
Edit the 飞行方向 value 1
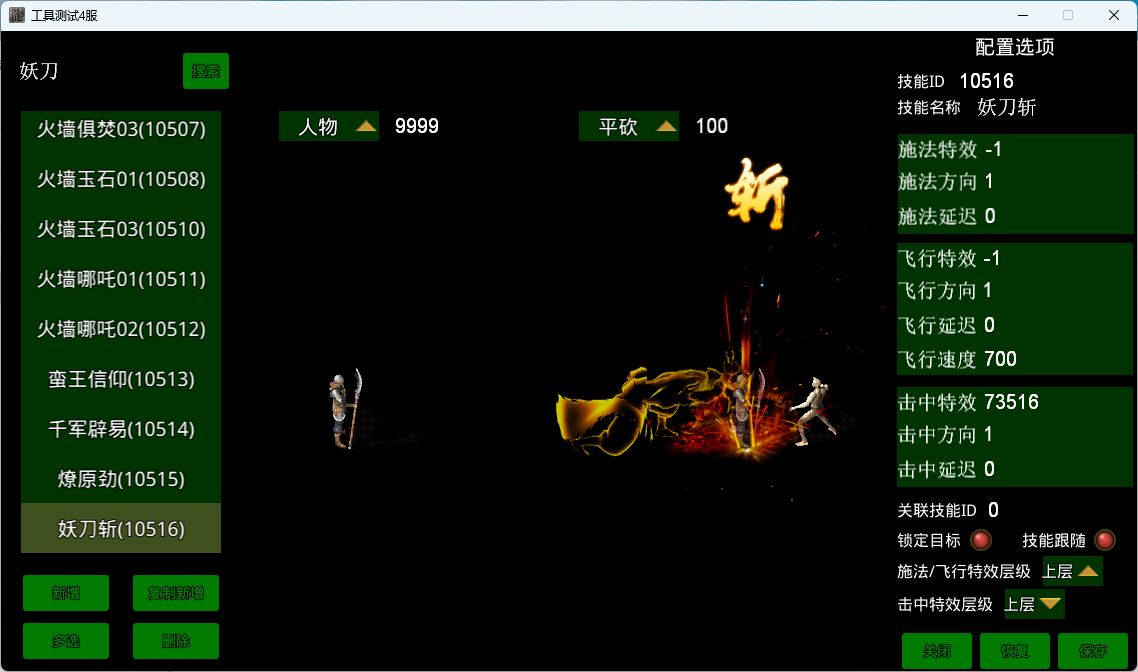987,290
